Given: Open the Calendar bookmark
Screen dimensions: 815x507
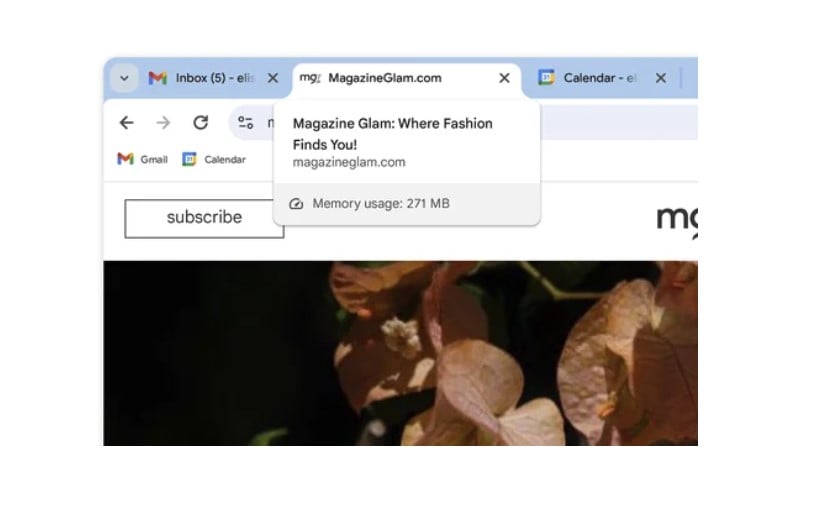Looking at the screenshot, I should pyautogui.click(x=214, y=159).
